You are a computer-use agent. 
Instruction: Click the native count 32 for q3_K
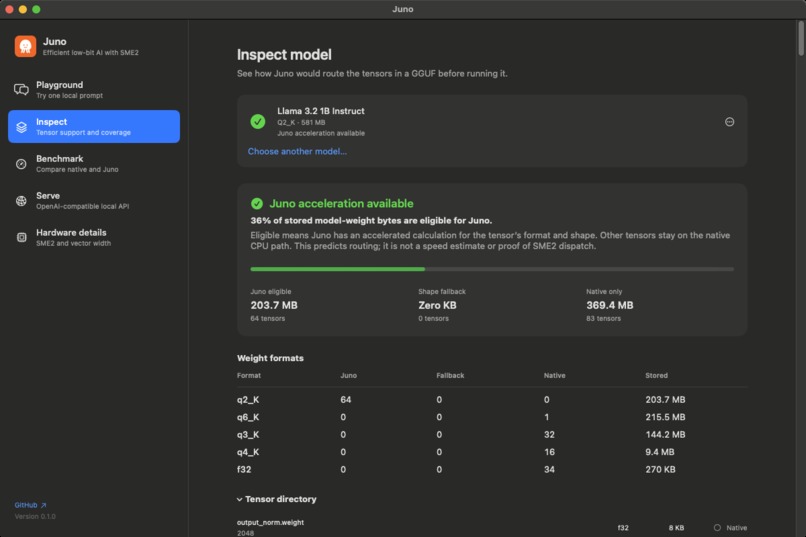click(x=549, y=435)
